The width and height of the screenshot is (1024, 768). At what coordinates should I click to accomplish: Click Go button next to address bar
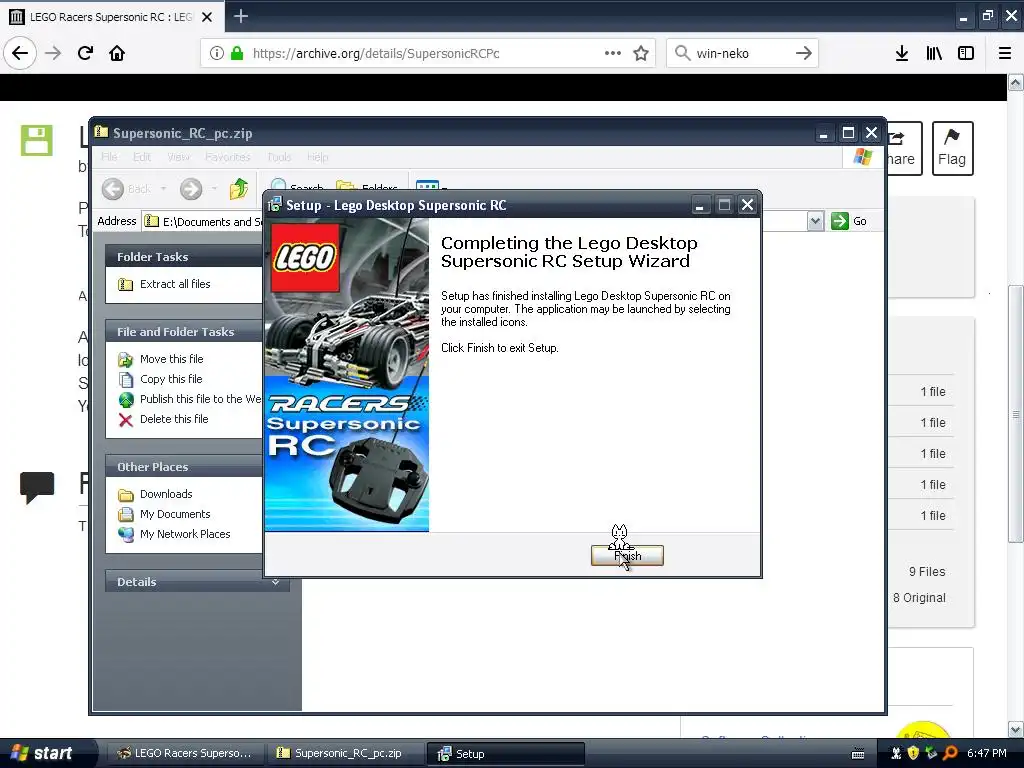coord(849,221)
